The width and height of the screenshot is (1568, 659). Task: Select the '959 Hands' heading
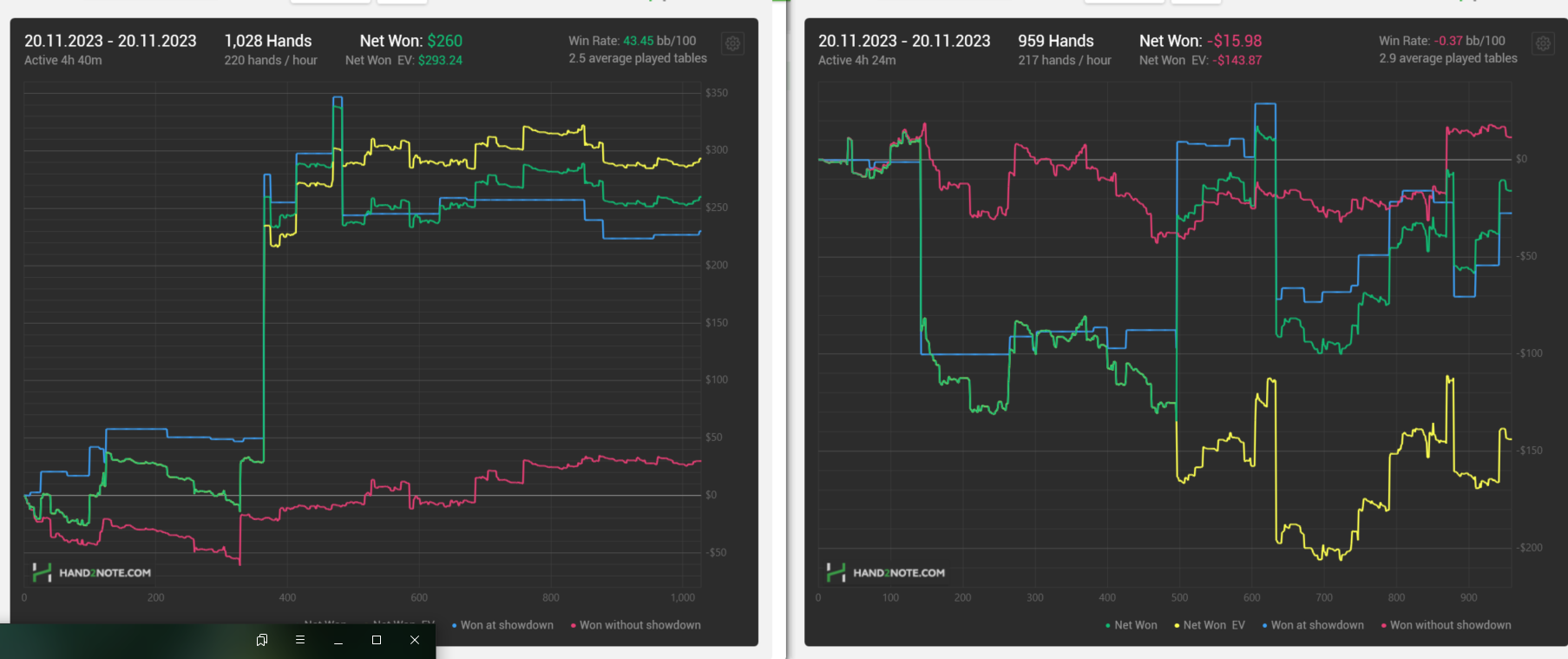[x=1056, y=41]
